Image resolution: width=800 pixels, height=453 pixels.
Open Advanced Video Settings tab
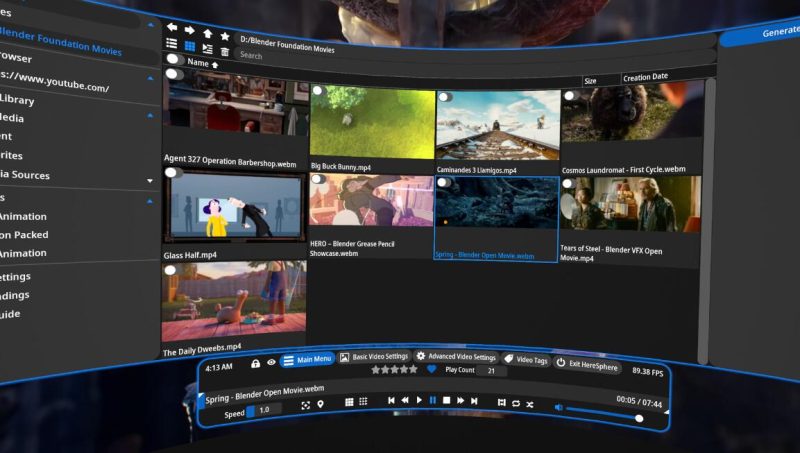456,356
